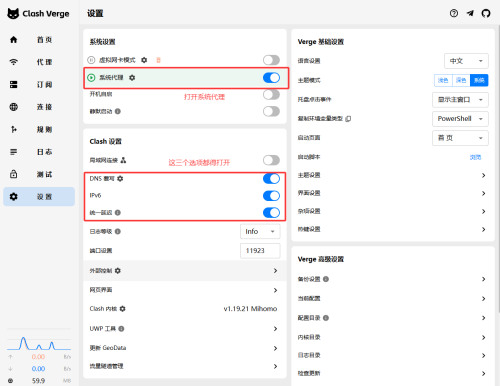Click the info icon beside unified delay (统一延迟)

click(x=118, y=213)
